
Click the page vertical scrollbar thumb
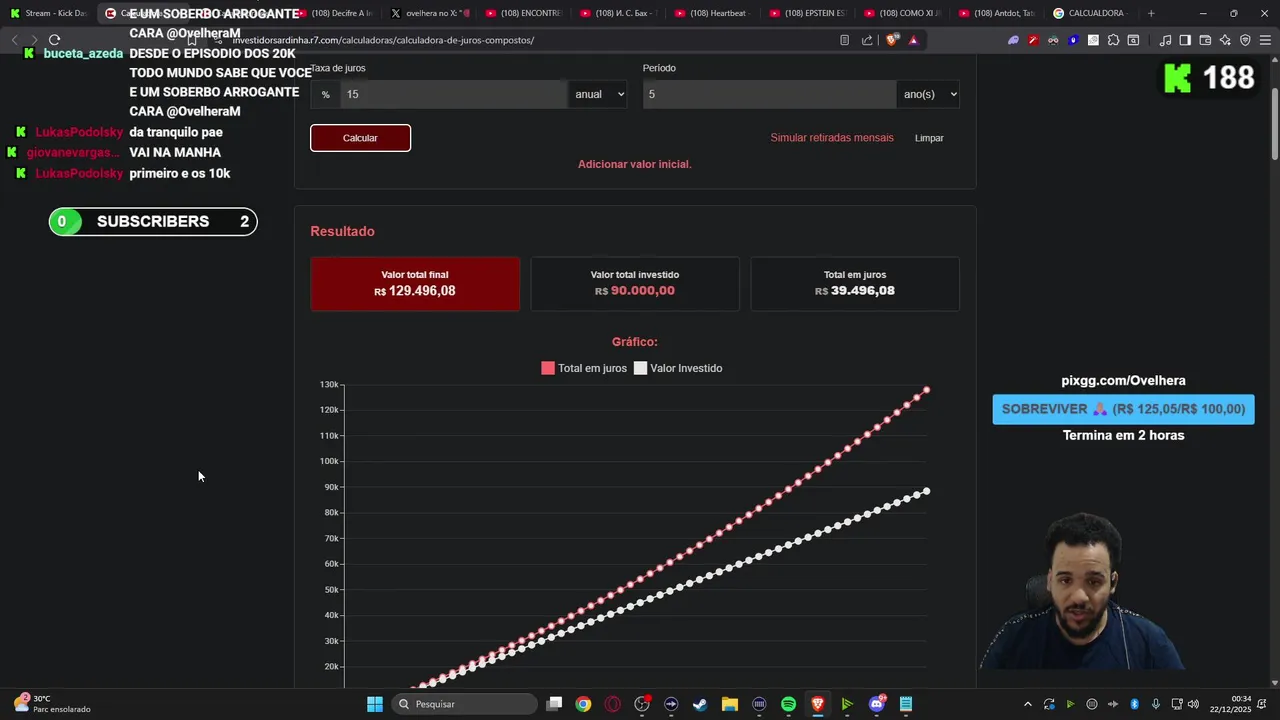[x=1275, y=124]
